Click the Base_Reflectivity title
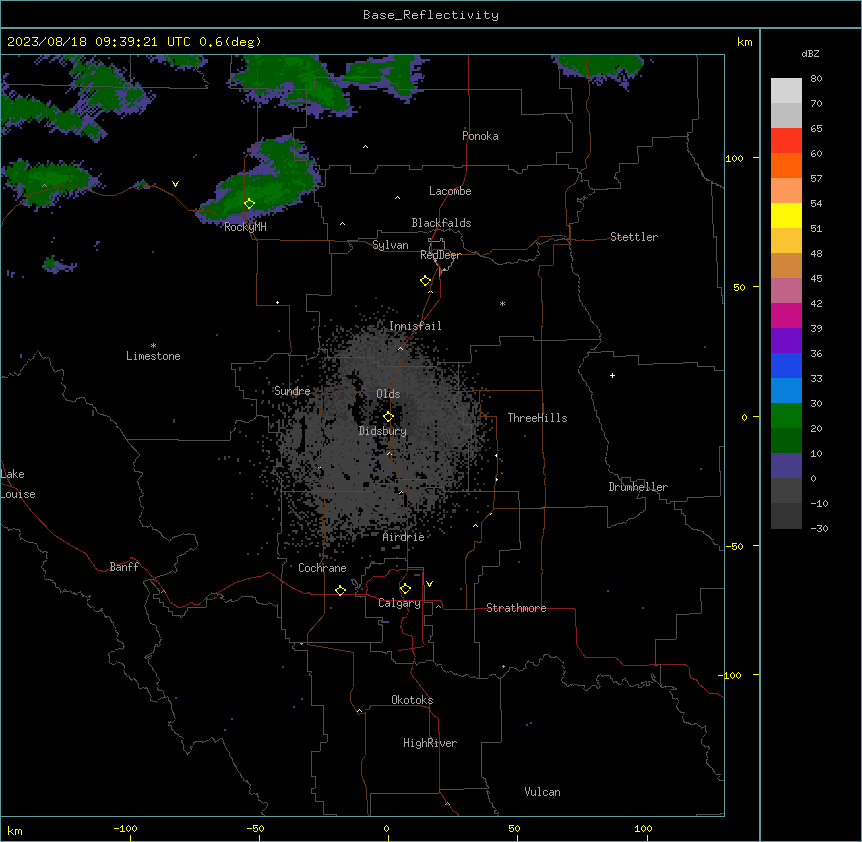862x842 pixels. coord(431,15)
